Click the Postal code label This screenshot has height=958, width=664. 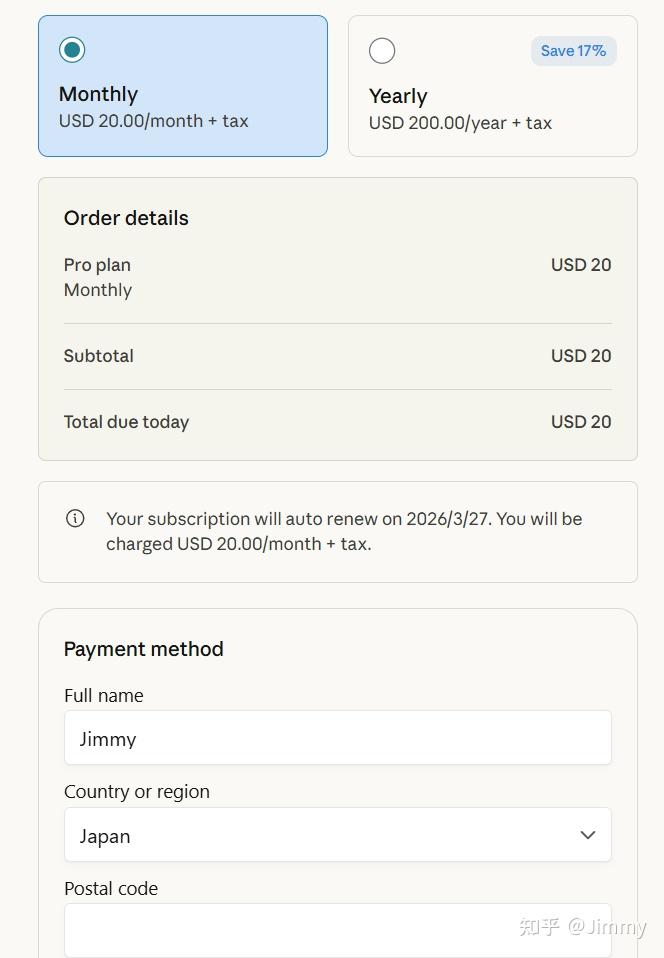(x=111, y=888)
